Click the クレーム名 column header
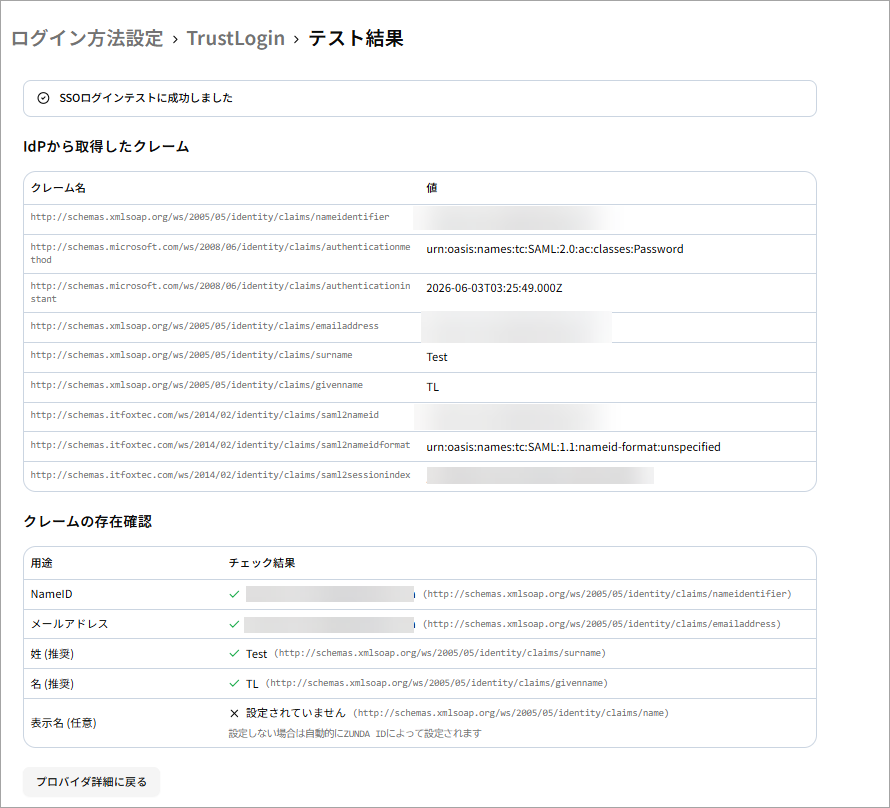This screenshot has width=890, height=808. tap(58, 188)
